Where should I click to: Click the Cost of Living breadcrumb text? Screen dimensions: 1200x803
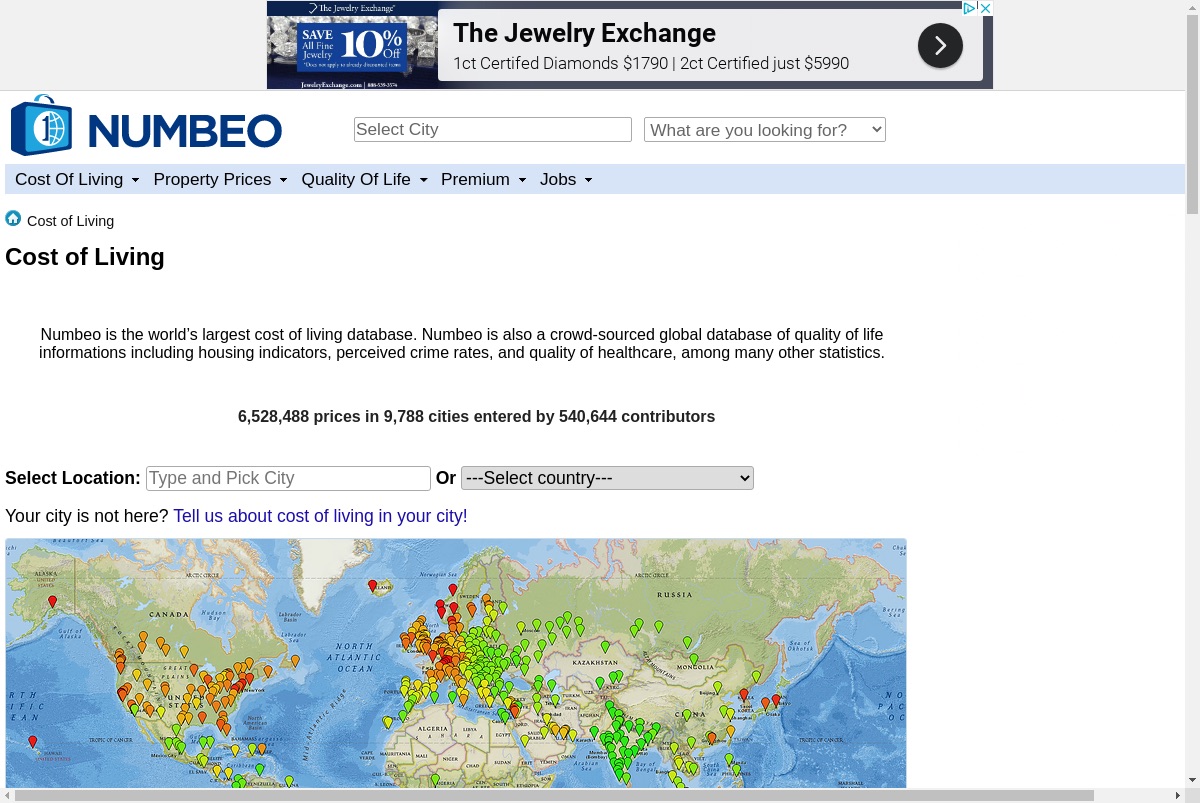[70, 221]
